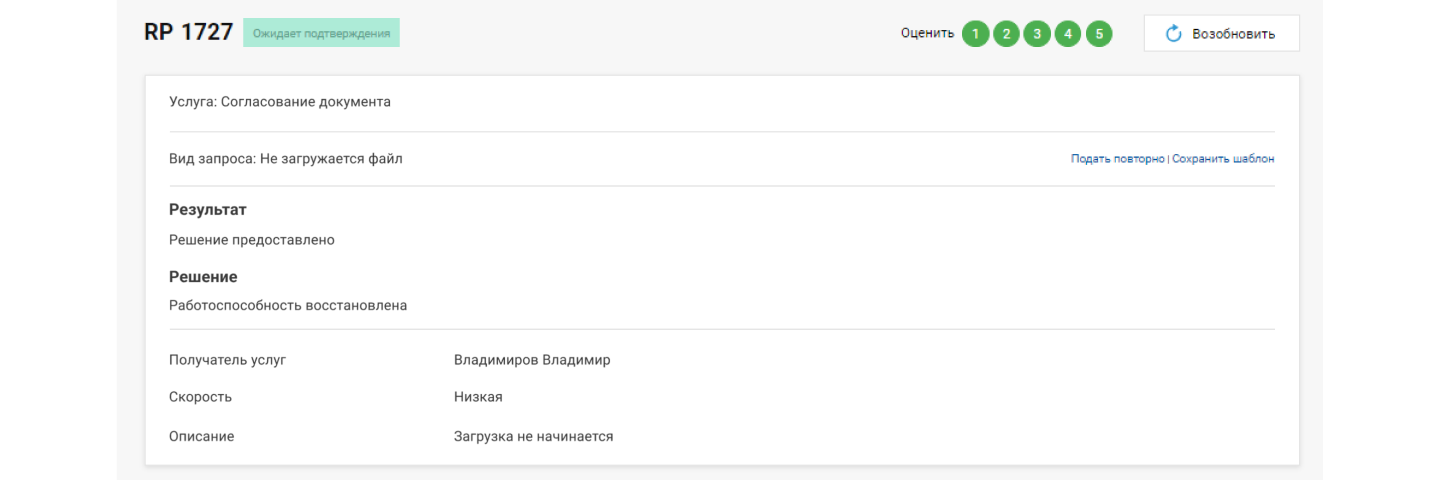Screen dimensions: 1440x480
Task: Rate the request with score 1
Action: tap(975, 34)
